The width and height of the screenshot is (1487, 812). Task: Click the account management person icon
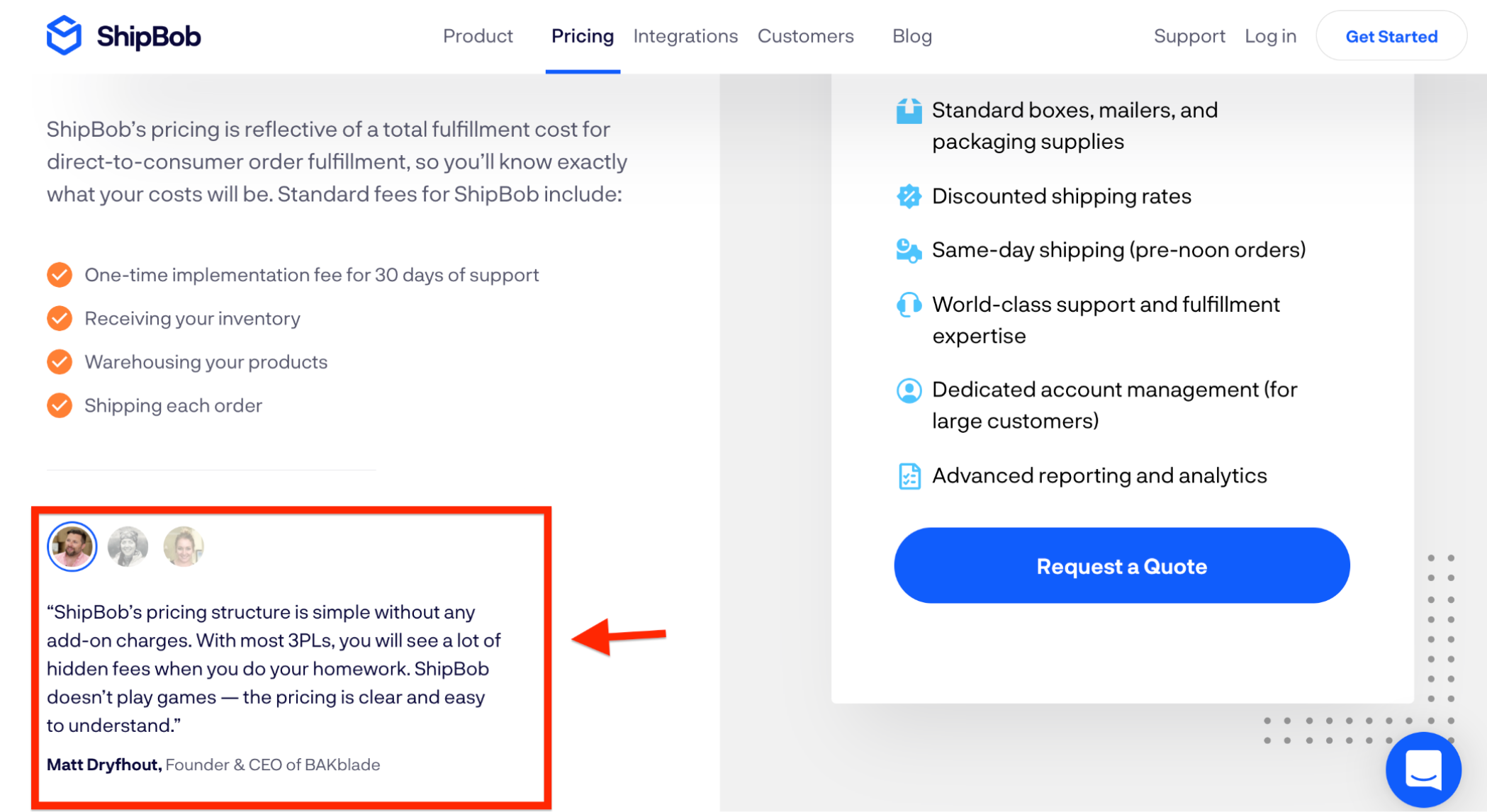click(x=909, y=390)
